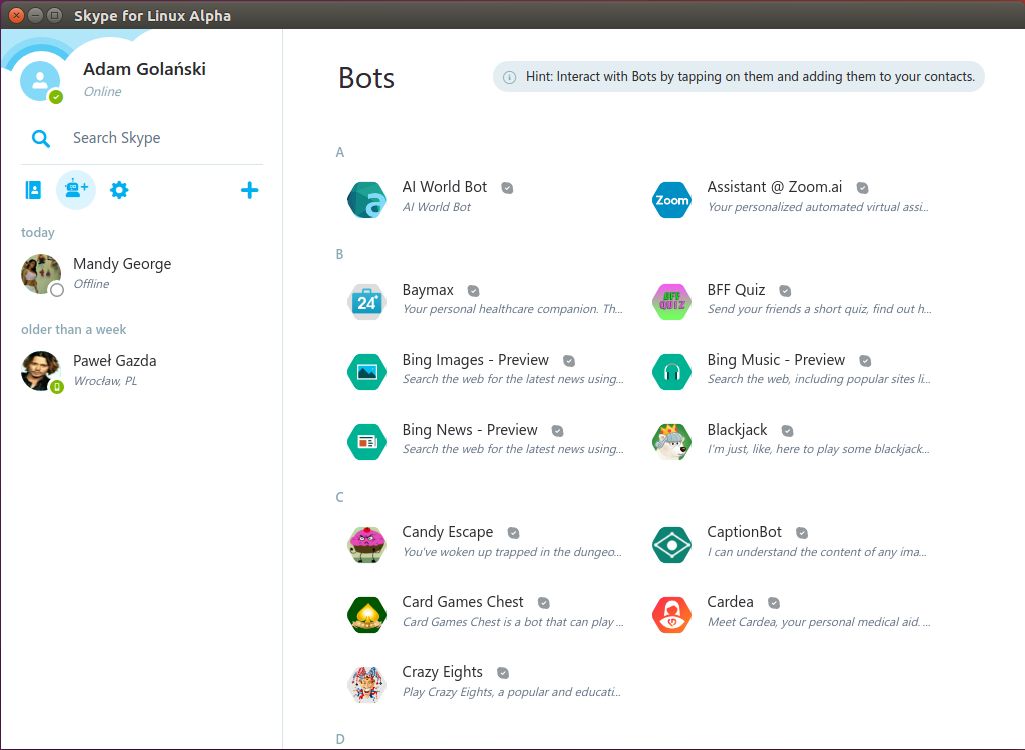1025x750 pixels.
Task: Click the Bing News - Preview name
Action: [470, 430]
